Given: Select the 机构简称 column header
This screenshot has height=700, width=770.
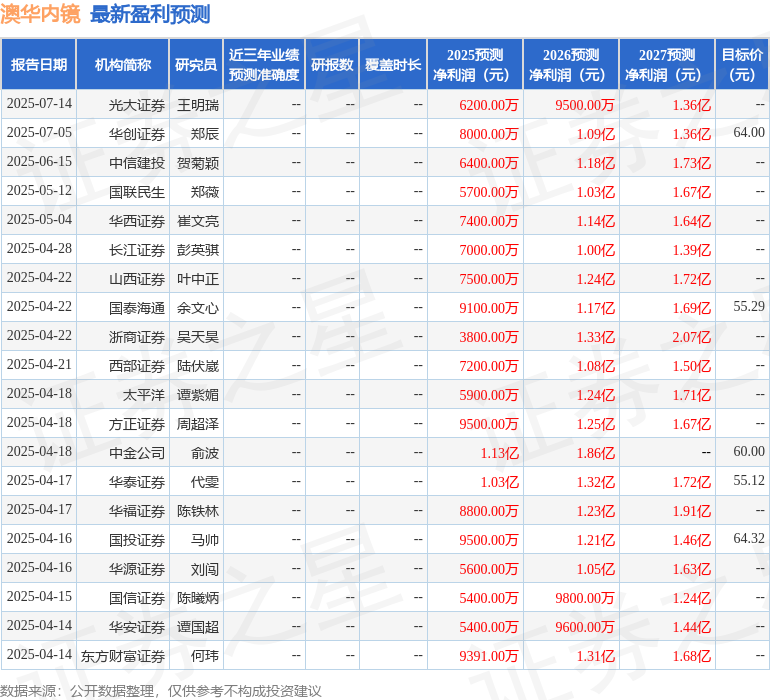Looking at the screenshot, I should (x=123, y=64).
